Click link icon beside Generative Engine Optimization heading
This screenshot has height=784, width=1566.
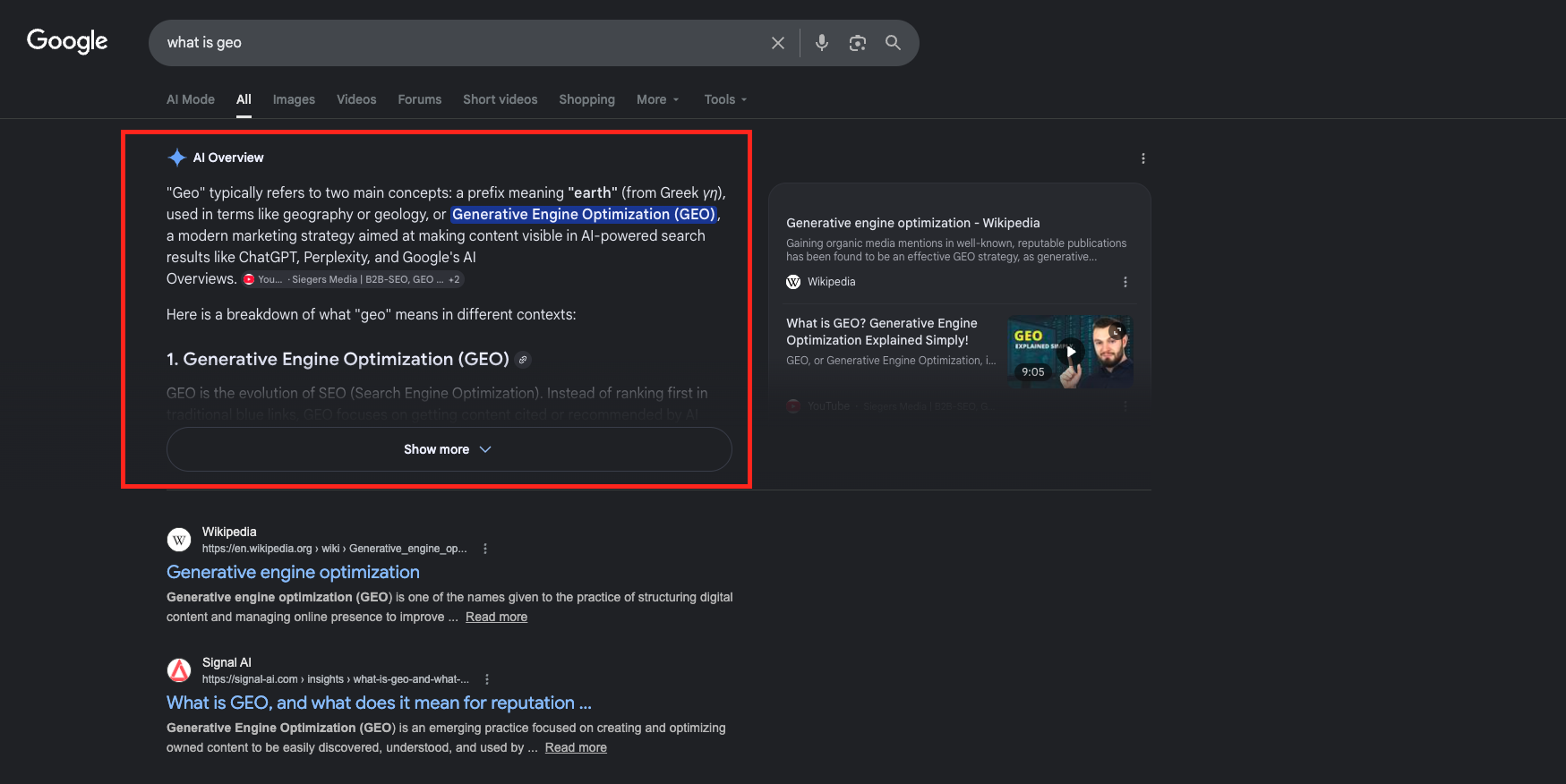pyautogui.click(x=524, y=360)
